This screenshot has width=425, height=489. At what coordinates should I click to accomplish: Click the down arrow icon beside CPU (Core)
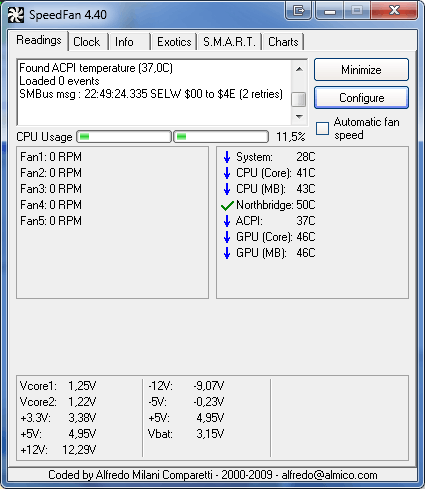pos(227,173)
